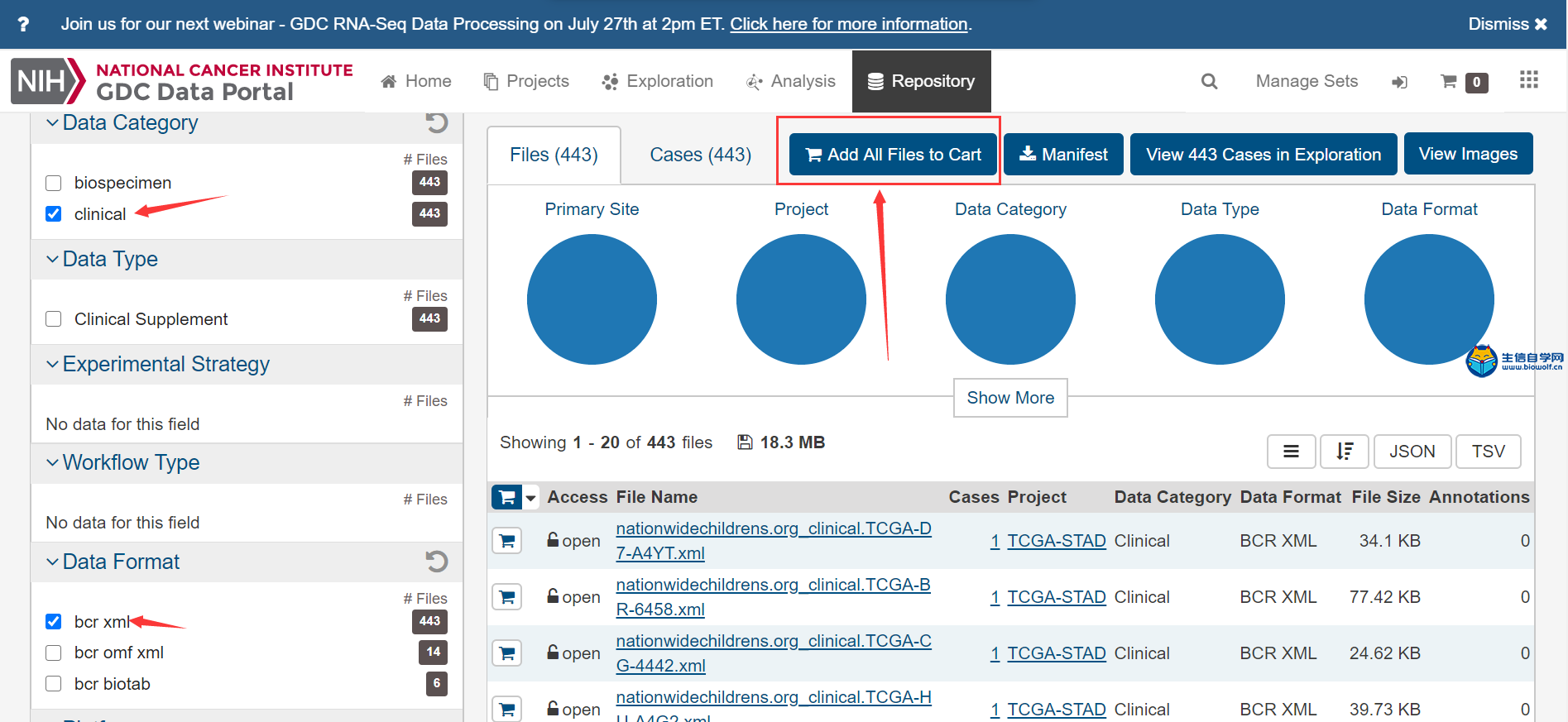
Task: Uncheck the clinical checkbox
Action: (54, 214)
